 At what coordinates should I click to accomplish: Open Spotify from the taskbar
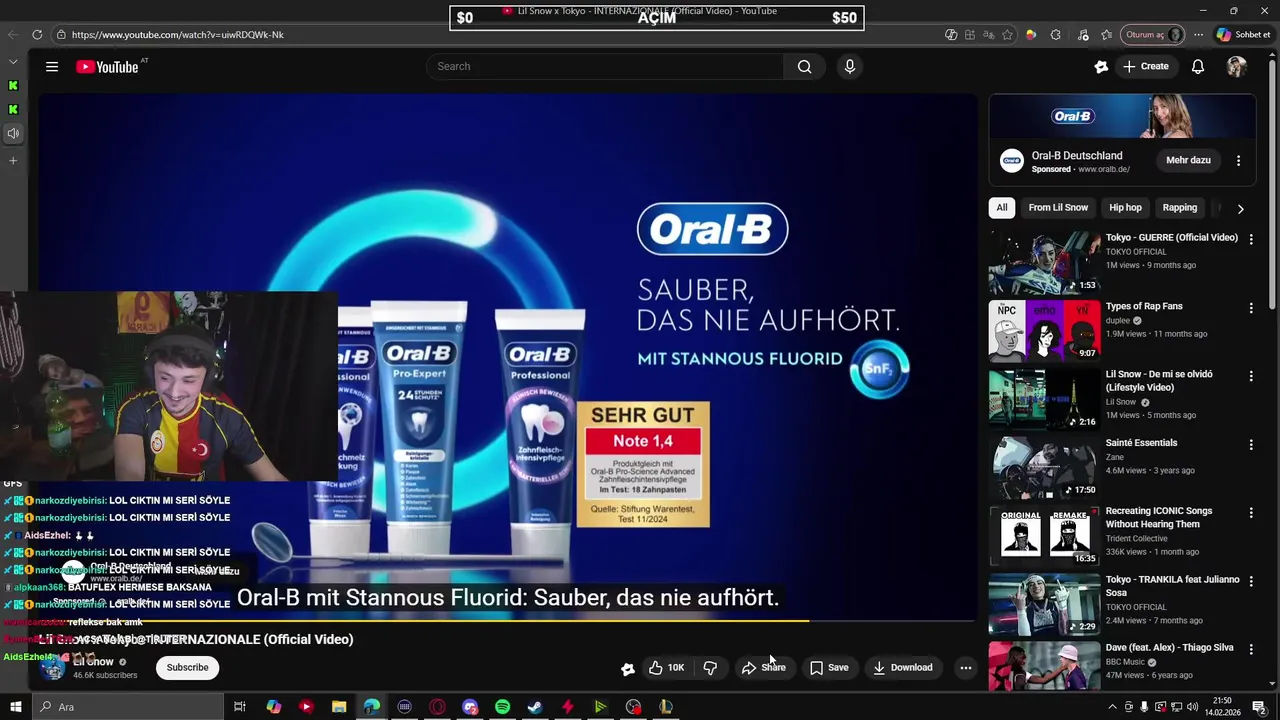point(502,707)
